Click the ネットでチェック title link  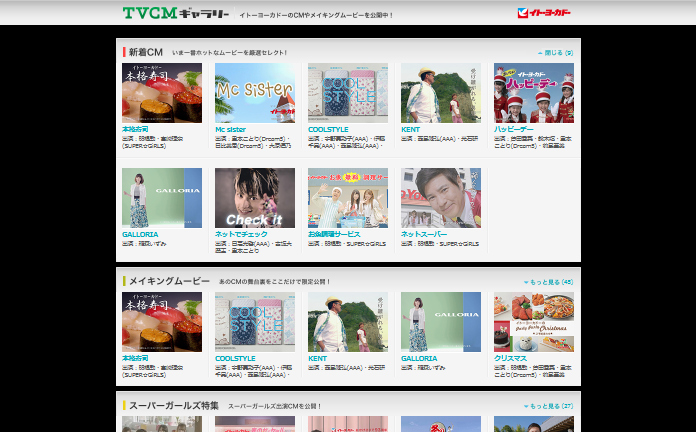241,234
